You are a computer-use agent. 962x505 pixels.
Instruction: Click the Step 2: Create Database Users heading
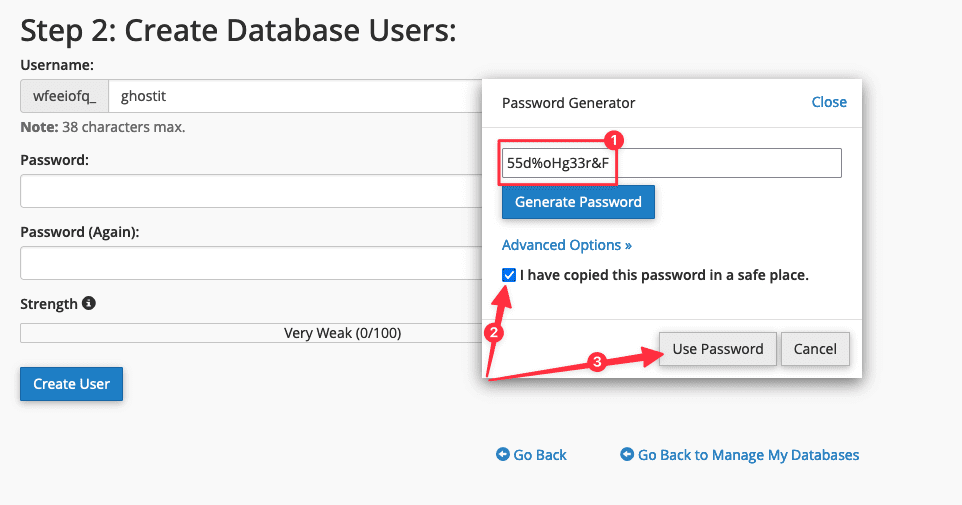tap(238, 31)
